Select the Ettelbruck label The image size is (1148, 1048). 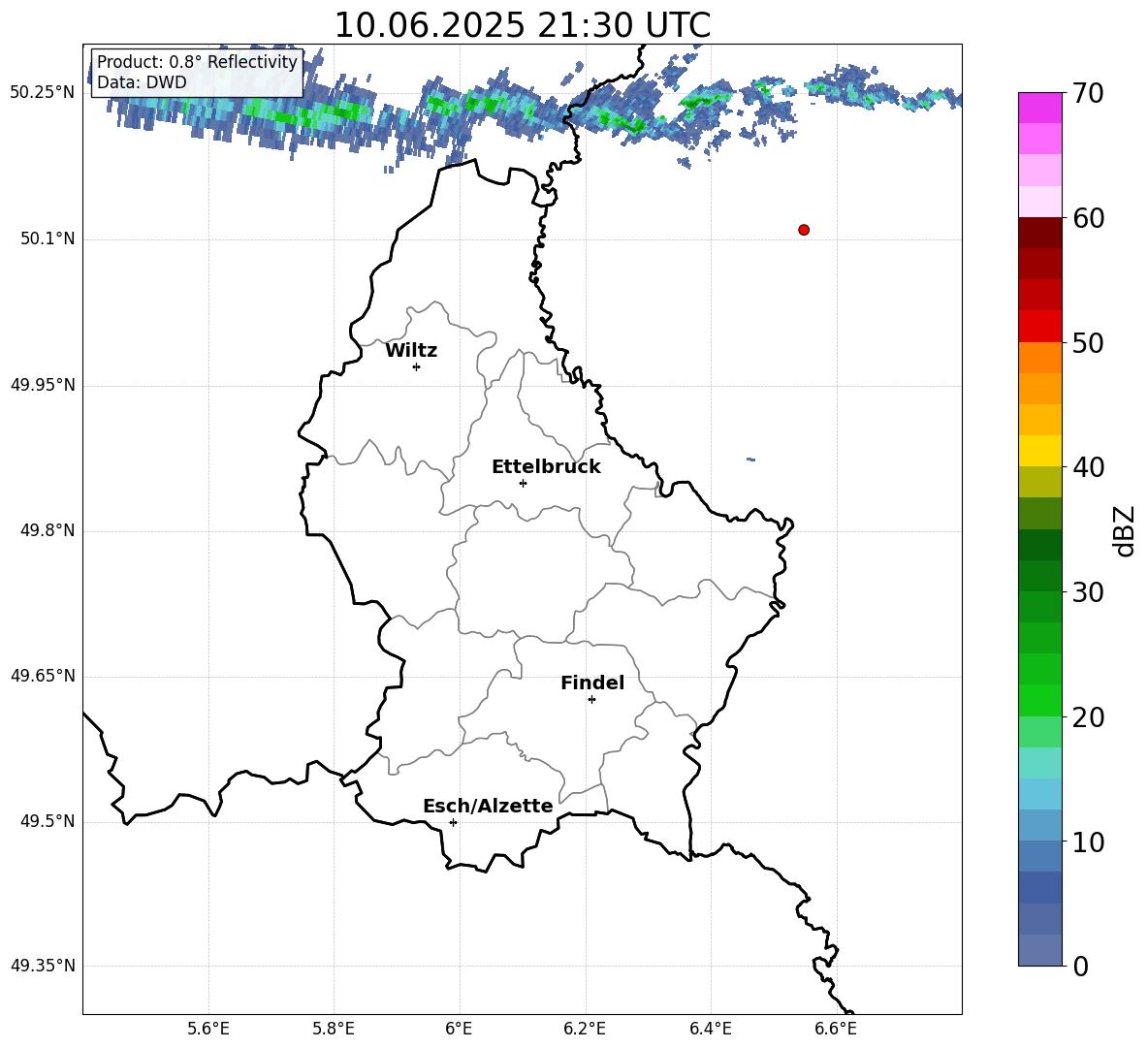546,467
